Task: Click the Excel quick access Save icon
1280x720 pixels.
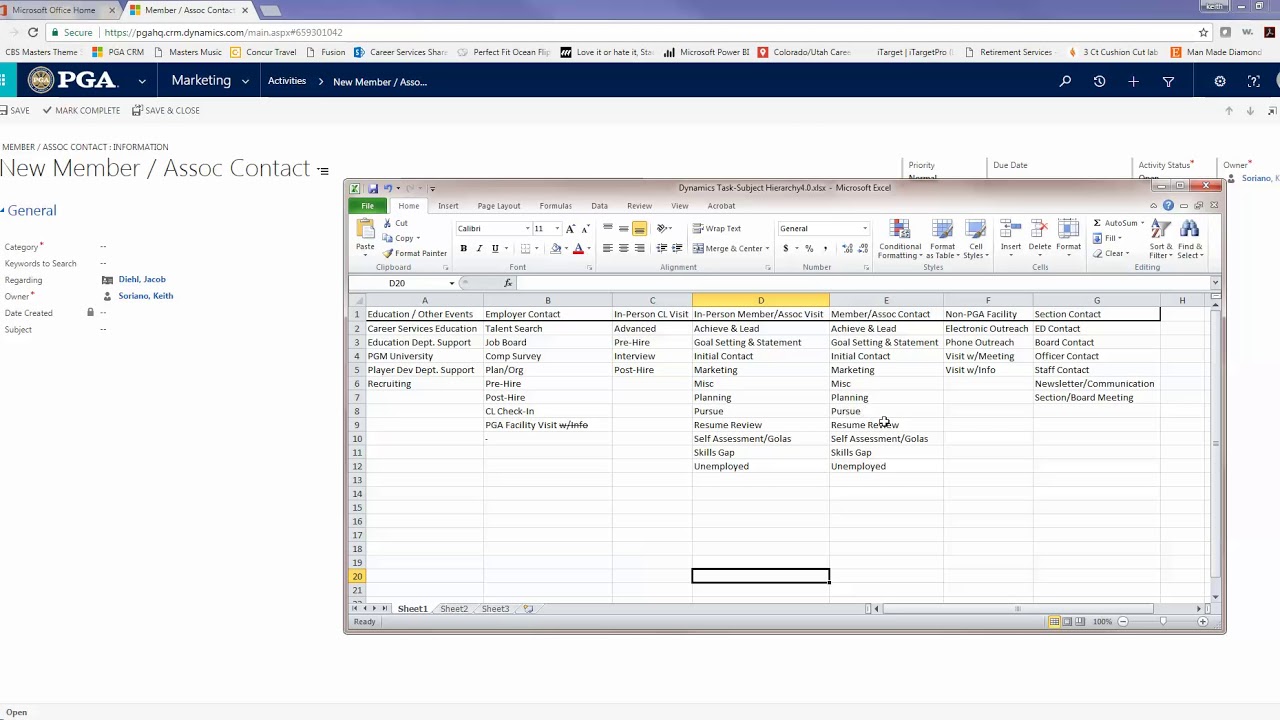Action: (372, 188)
